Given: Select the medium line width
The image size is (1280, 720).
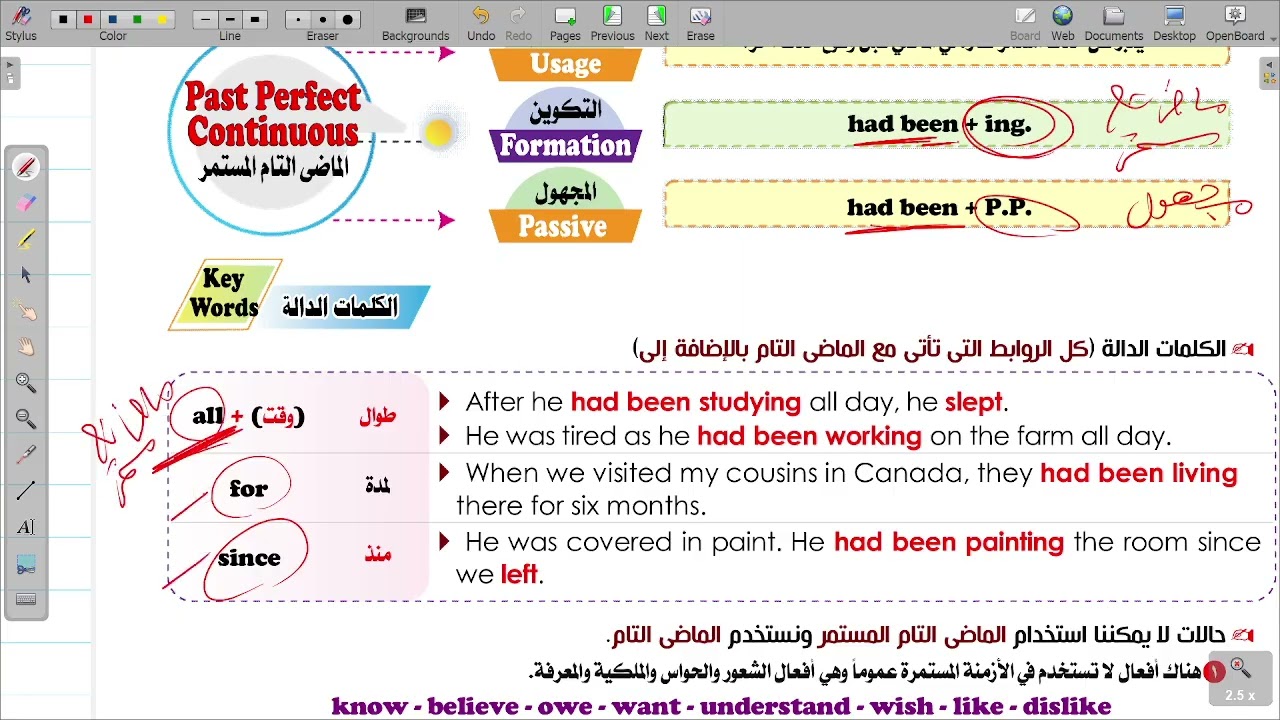Looking at the screenshot, I should [230, 19].
